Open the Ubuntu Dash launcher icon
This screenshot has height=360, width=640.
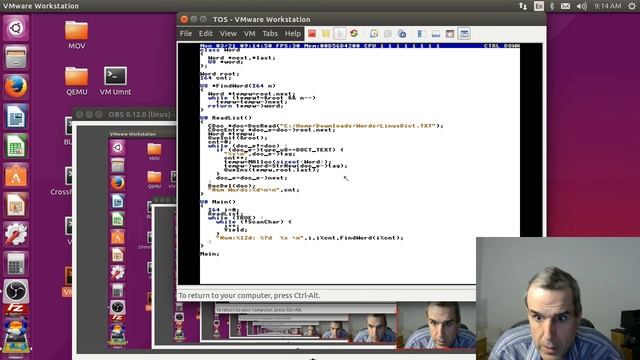pos(16,28)
